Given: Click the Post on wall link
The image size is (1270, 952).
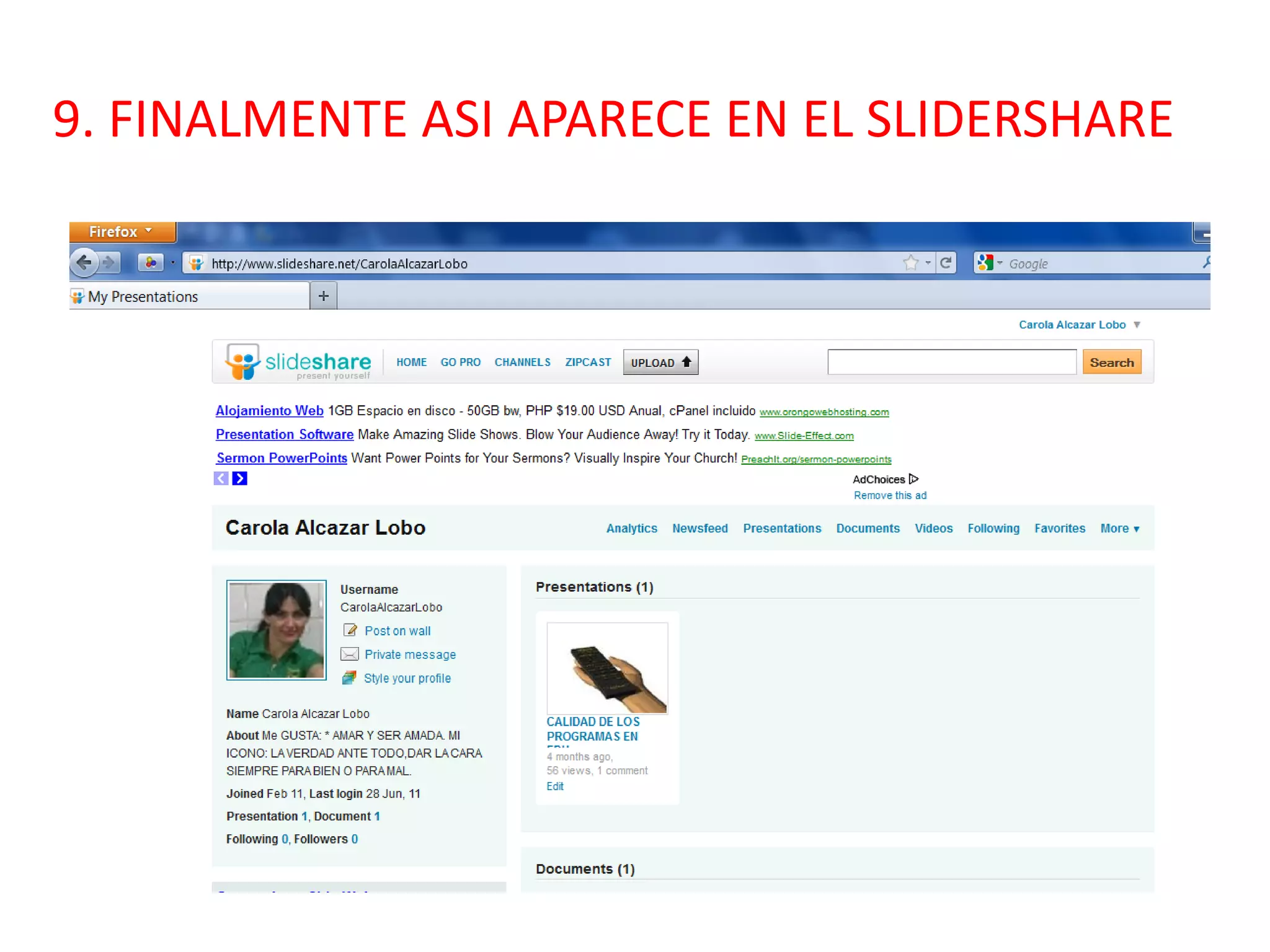Looking at the screenshot, I should (x=397, y=631).
